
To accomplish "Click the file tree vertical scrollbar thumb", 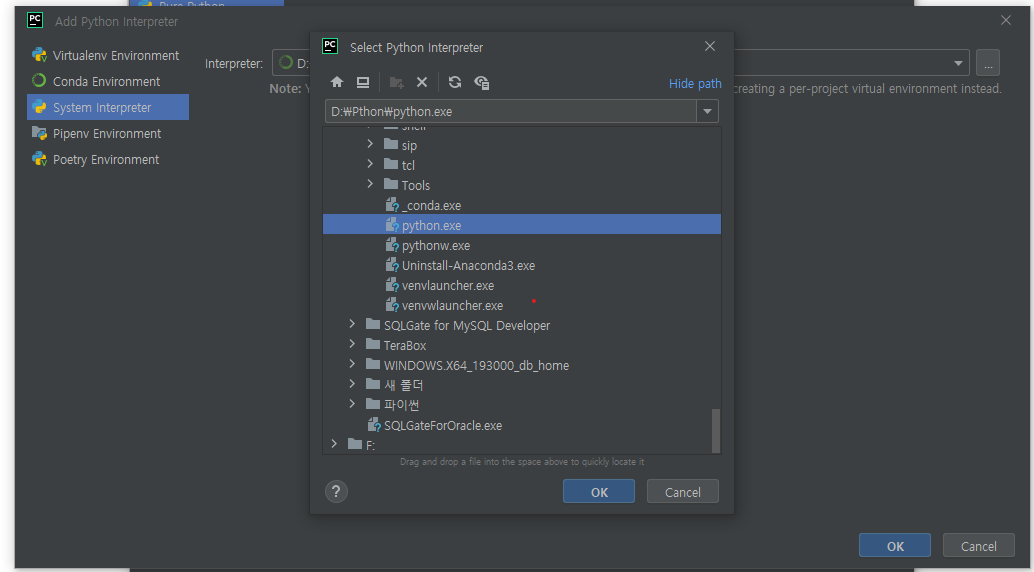I will click(x=716, y=430).
